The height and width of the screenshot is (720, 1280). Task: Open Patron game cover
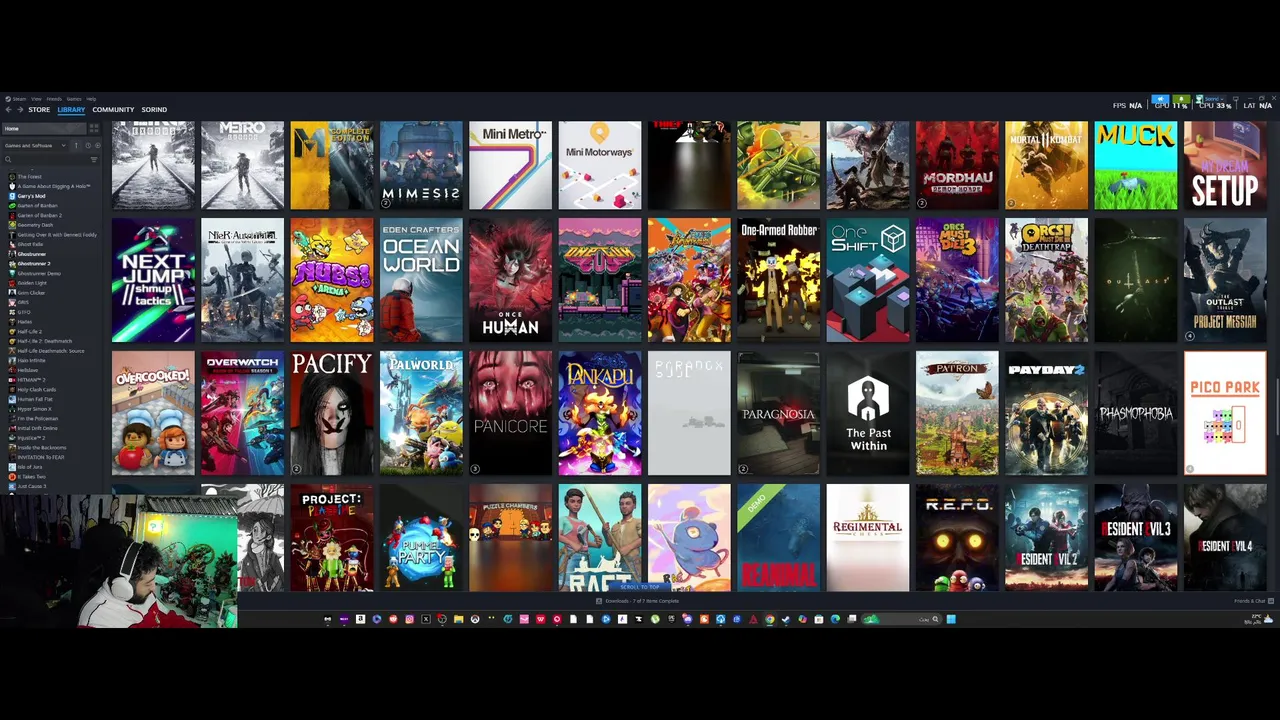pyautogui.click(x=957, y=413)
